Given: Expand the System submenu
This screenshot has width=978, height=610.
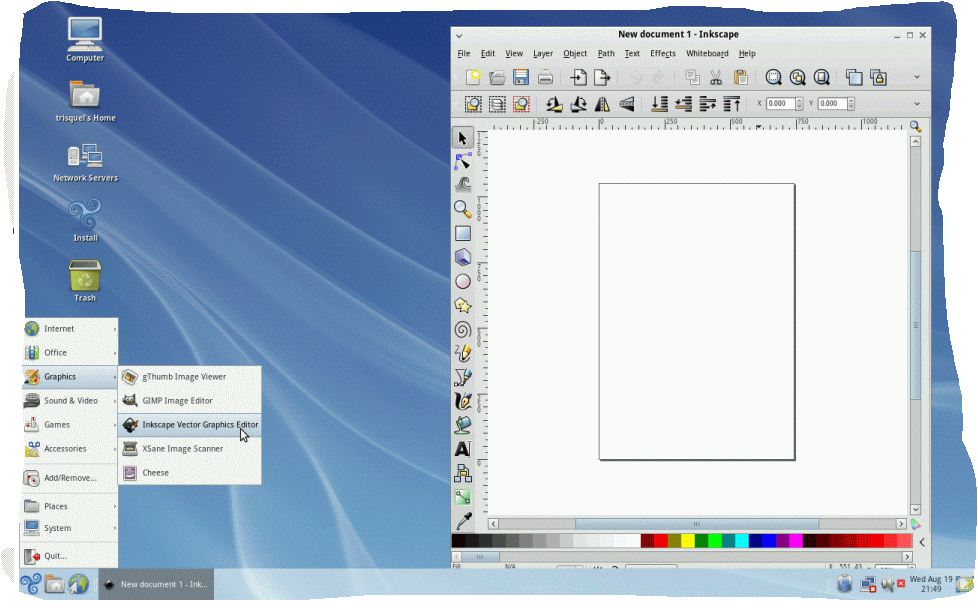Looking at the screenshot, I should tap(70, 528).
